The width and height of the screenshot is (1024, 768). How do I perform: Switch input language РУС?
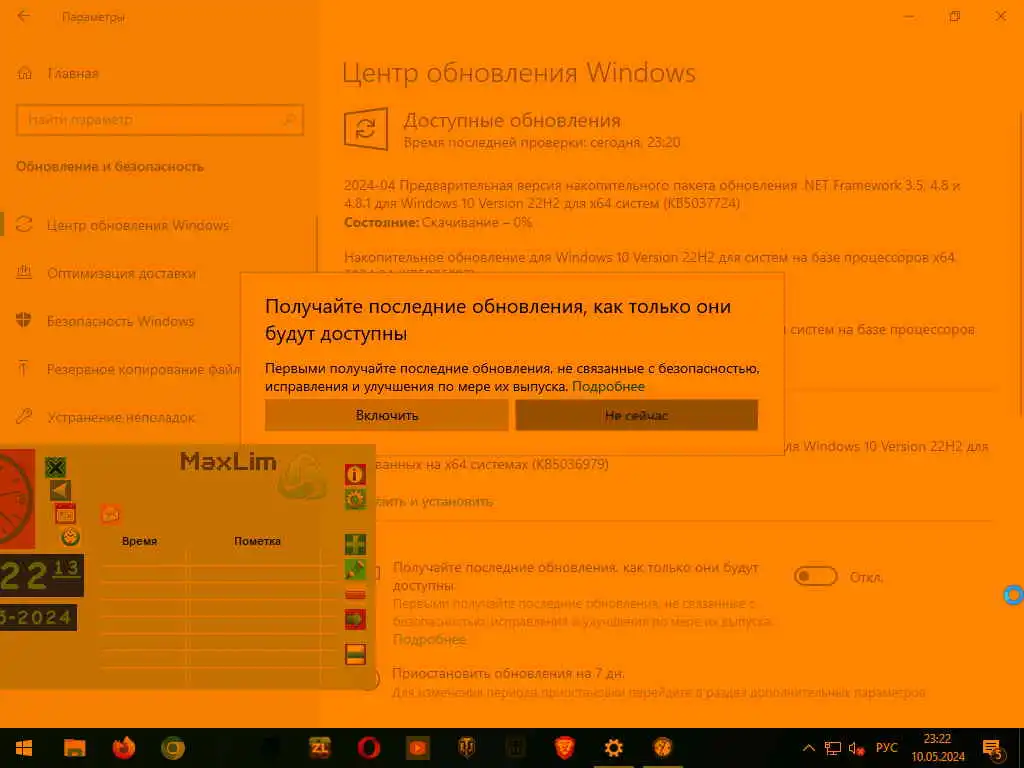887,748
